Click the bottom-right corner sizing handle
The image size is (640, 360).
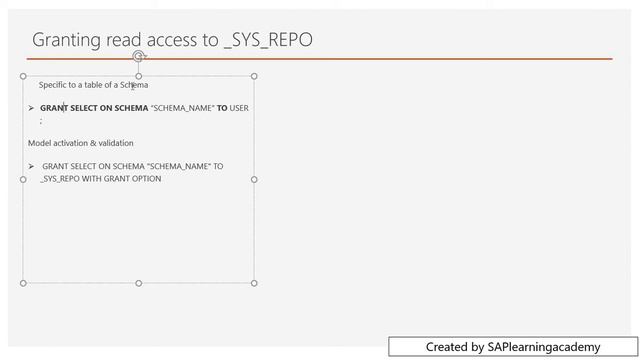(x=254, y=283)
